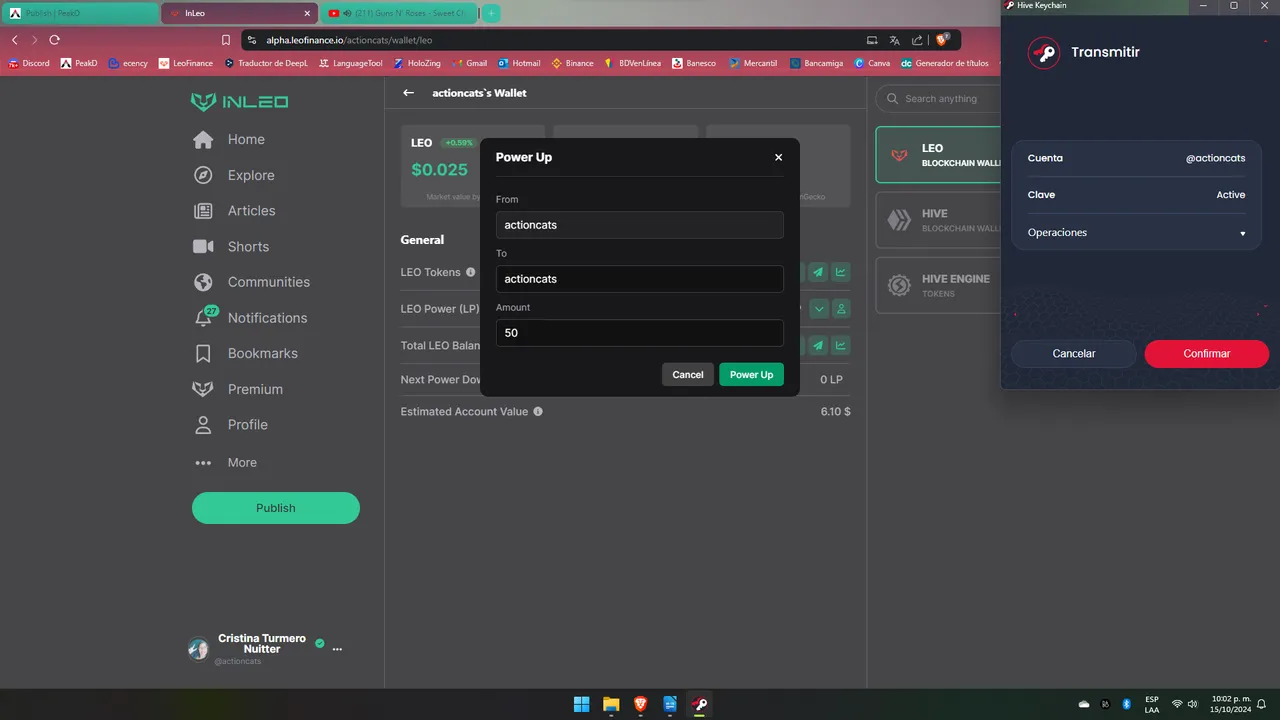Screen dimensions: 1280x720
Task: Select the LEO Blockchain Wallet card
Action: pyautogui.click(x=938, y=155)
